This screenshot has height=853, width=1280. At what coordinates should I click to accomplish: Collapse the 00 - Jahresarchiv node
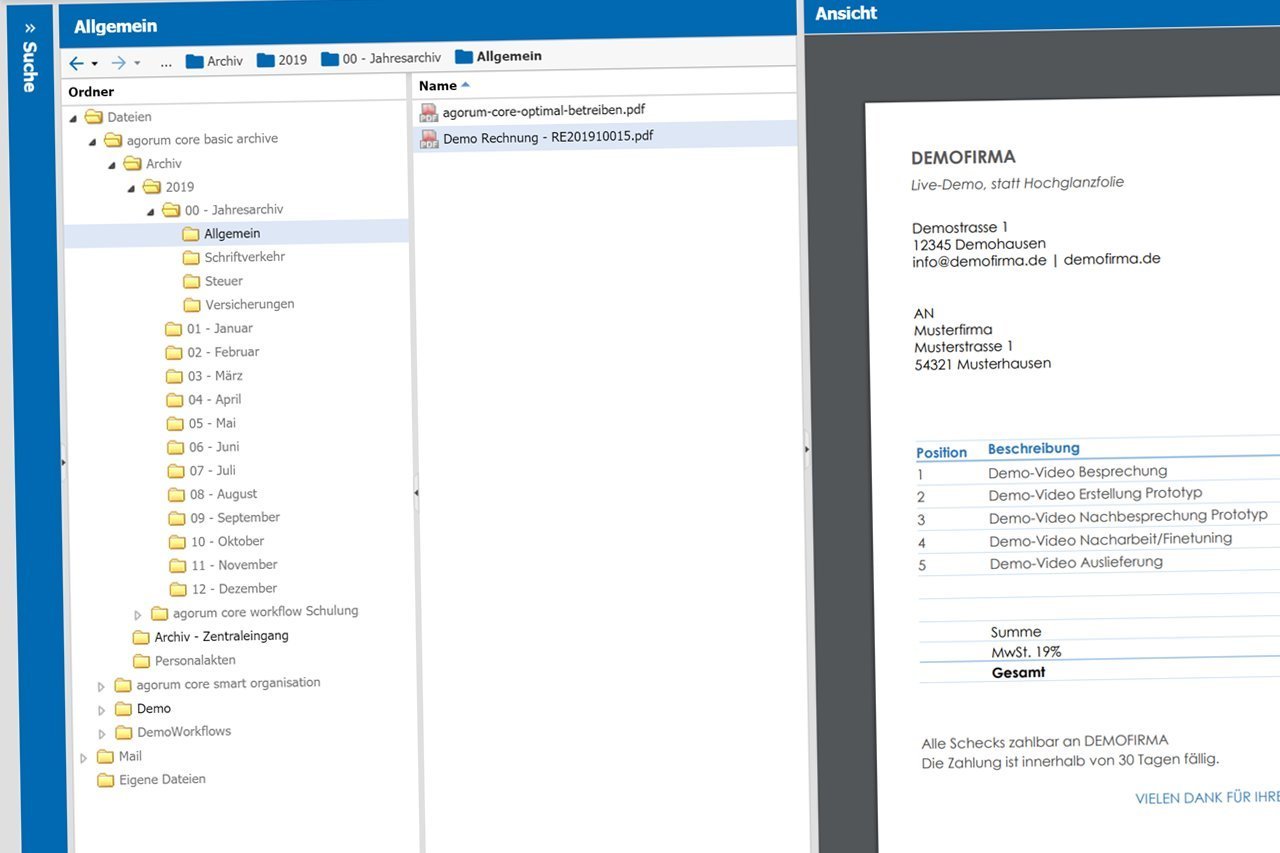coord(150,212)
